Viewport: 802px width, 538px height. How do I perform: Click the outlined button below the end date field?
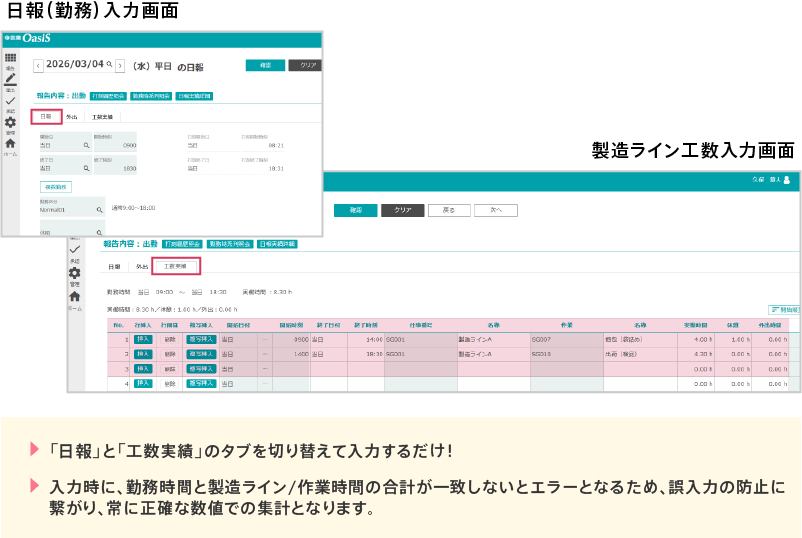[56, 187]
